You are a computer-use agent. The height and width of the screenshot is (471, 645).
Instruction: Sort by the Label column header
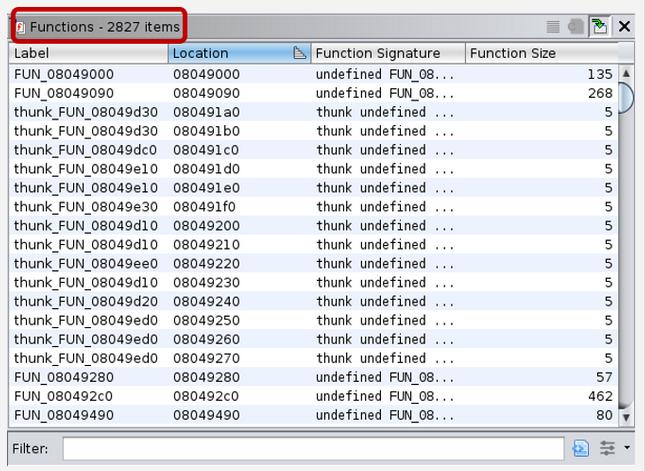pos(88,53)
